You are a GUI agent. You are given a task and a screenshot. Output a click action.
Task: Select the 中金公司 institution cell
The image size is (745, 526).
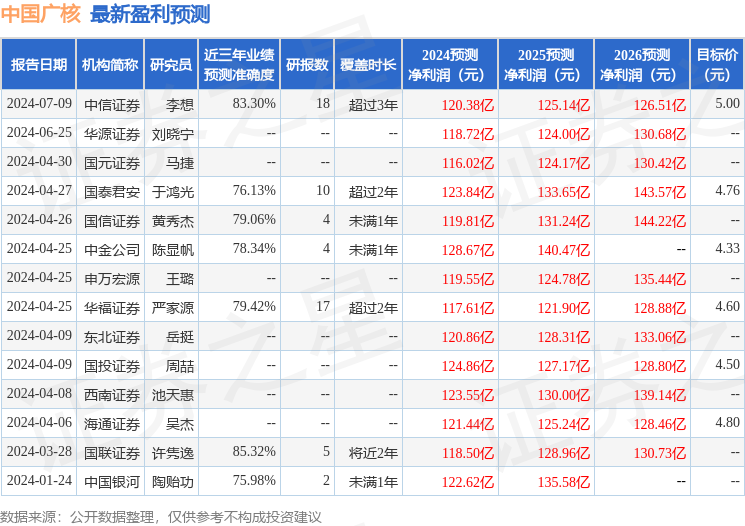(112, 250)
